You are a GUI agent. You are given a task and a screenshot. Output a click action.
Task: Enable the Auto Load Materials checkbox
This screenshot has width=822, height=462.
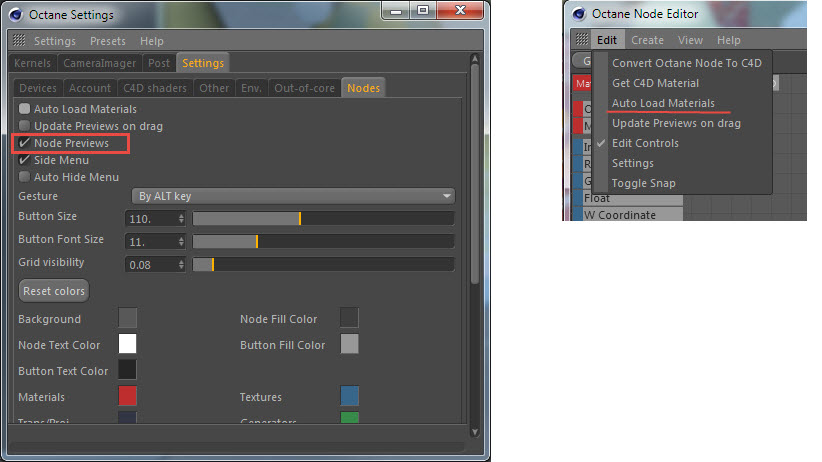pos(24,109)
